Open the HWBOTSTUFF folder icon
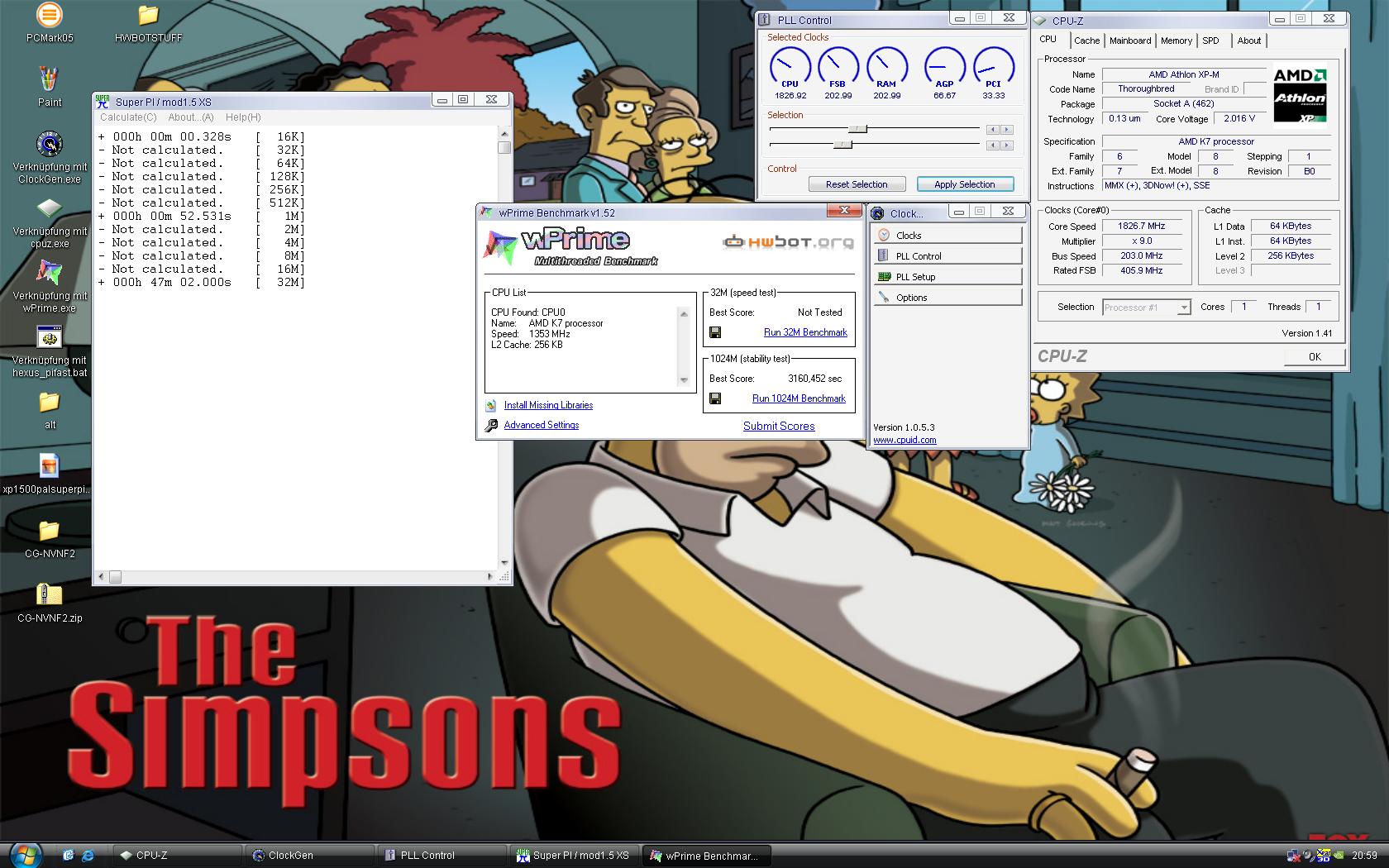This screenshot has width=1389, height=868. pyautogui.click(x=148, y=15)
